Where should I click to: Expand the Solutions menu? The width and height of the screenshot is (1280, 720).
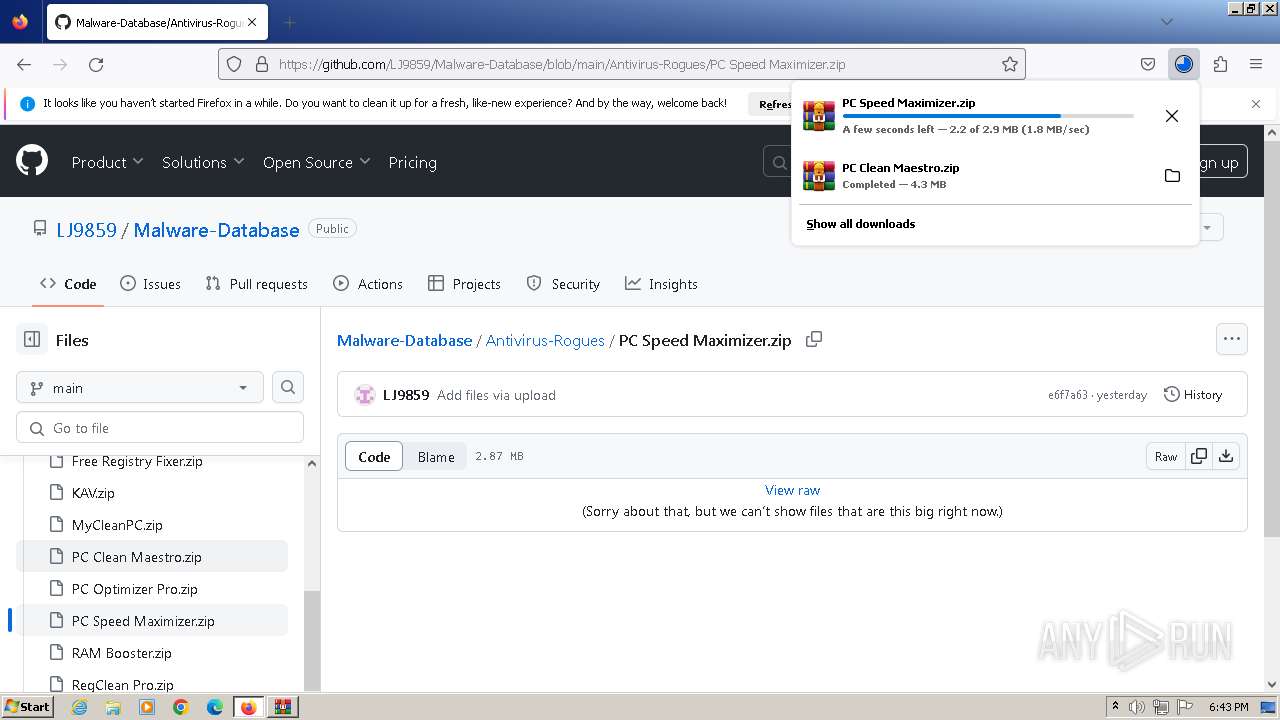pos(203,162)
